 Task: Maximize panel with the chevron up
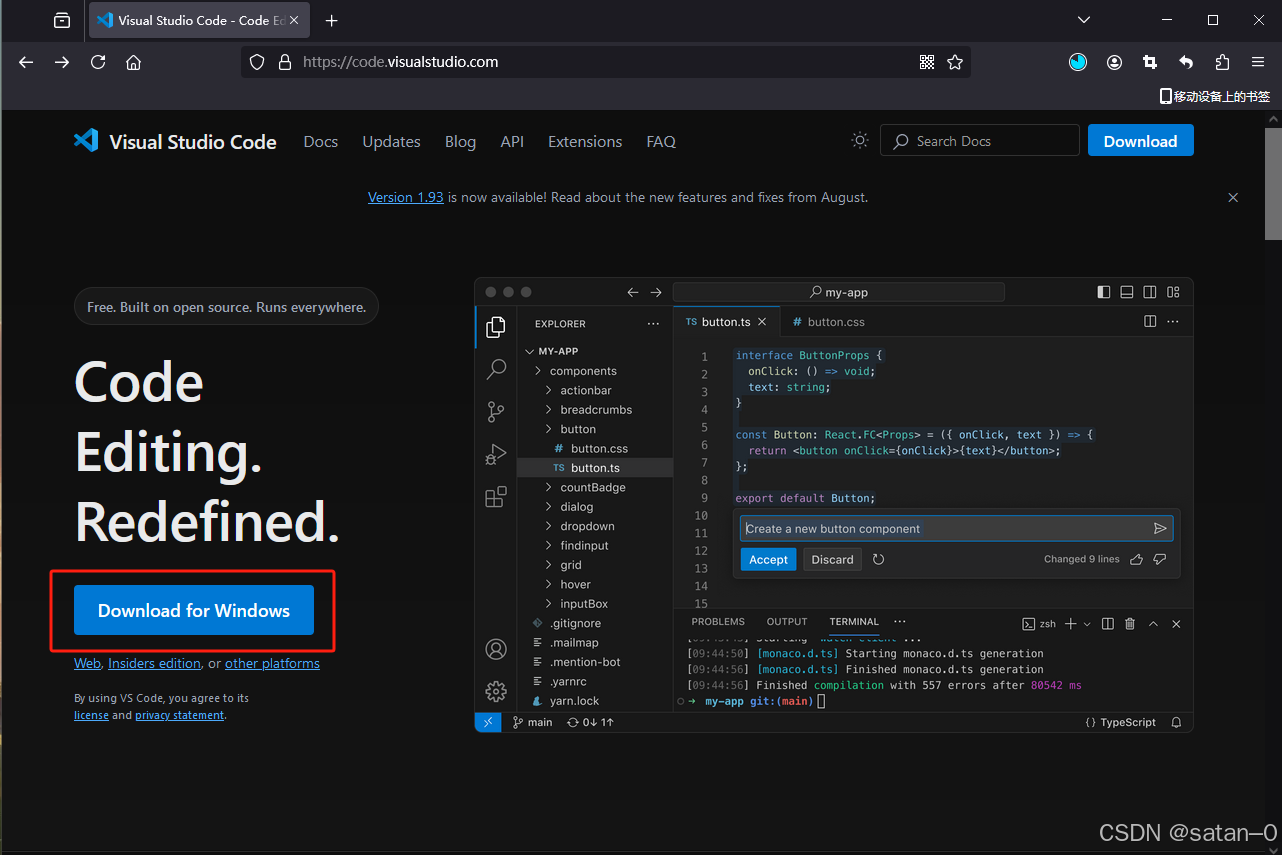tap(1153, 623)
